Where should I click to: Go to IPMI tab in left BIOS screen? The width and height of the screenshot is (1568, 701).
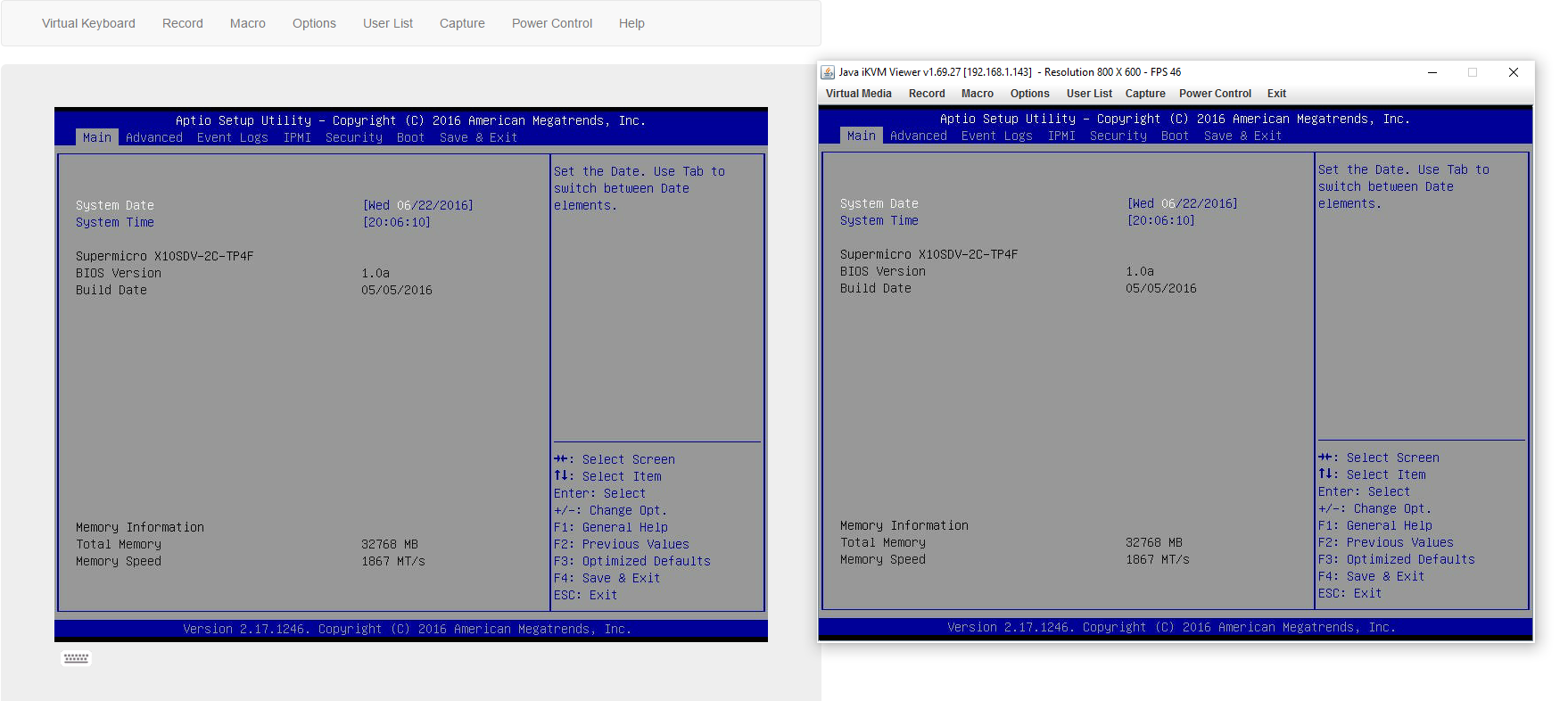pos(297,137)
